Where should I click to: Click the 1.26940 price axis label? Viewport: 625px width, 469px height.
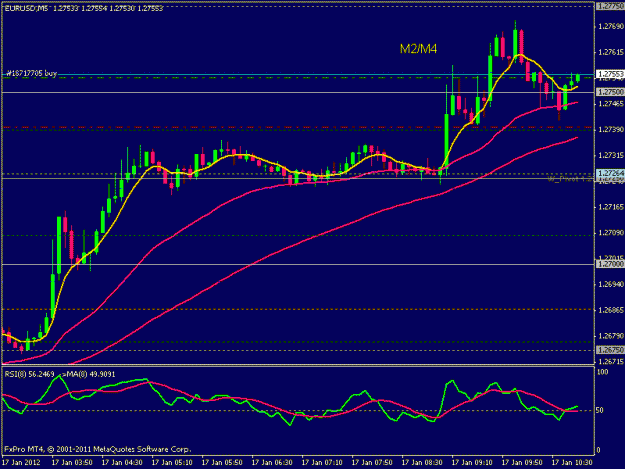611,284
